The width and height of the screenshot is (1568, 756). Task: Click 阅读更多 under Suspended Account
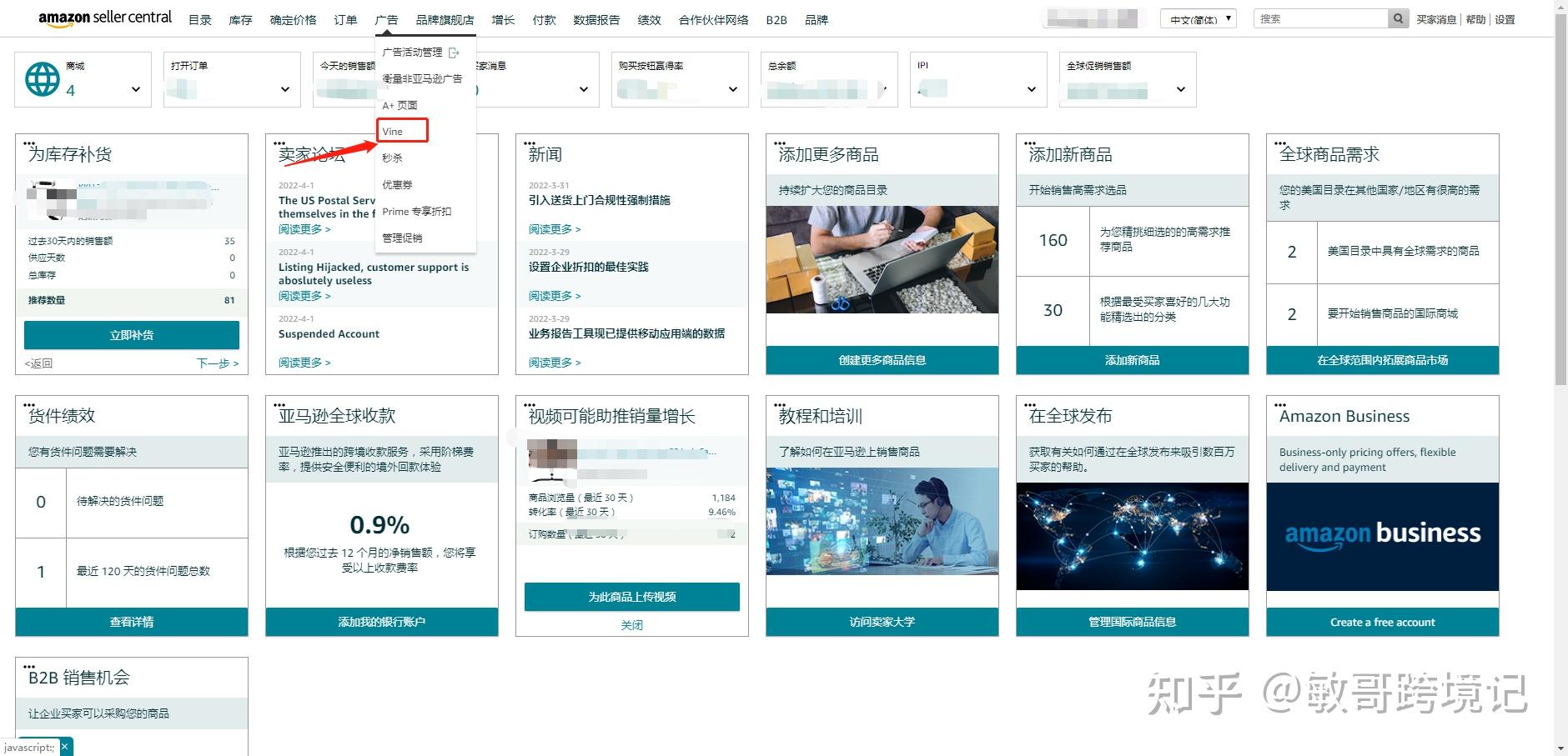304,363
